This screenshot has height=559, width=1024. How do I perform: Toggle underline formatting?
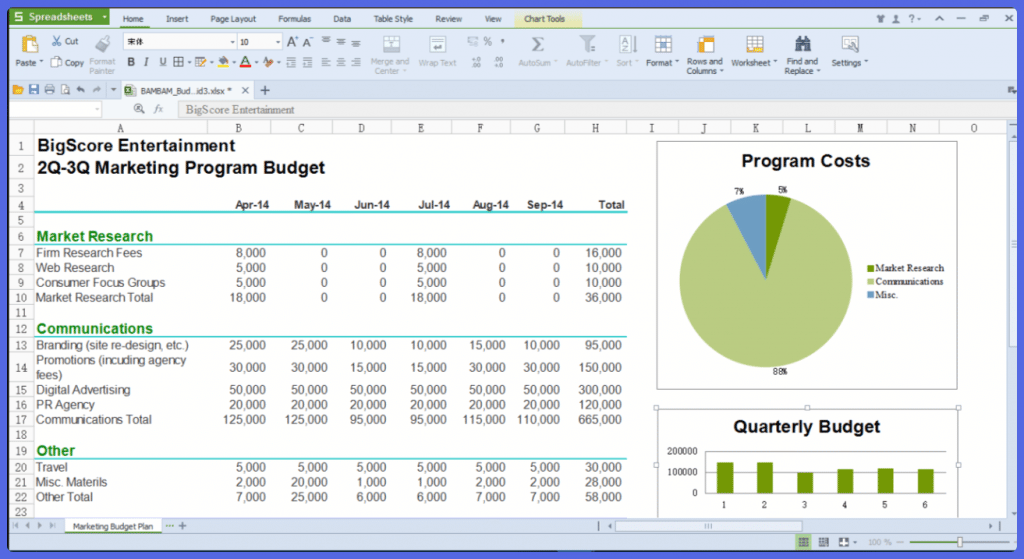pos(162,62)
